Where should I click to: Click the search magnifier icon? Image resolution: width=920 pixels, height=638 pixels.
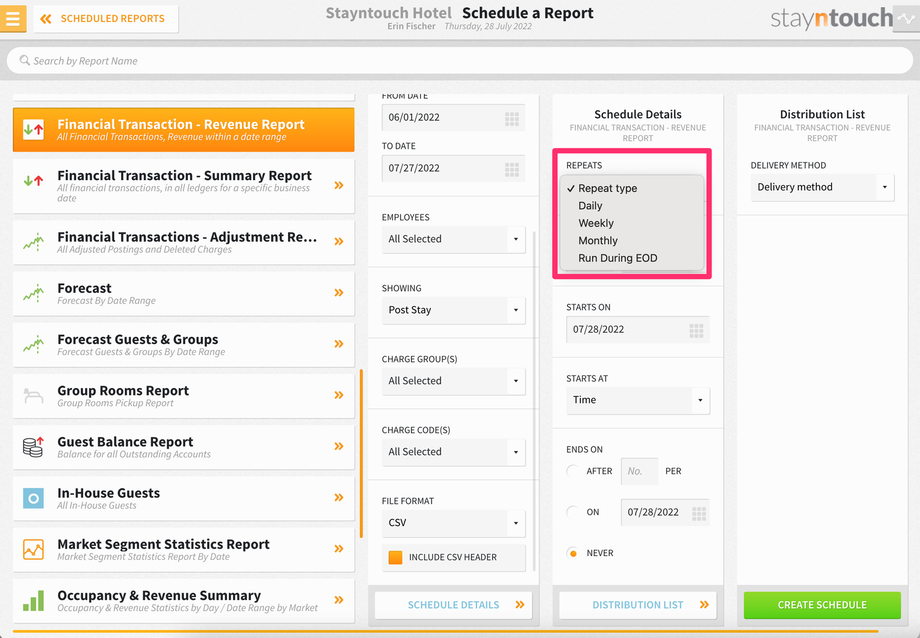point(25,60)
